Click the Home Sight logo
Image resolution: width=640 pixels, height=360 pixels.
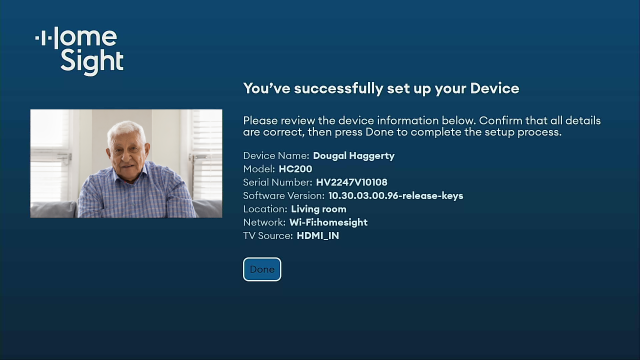79,51
